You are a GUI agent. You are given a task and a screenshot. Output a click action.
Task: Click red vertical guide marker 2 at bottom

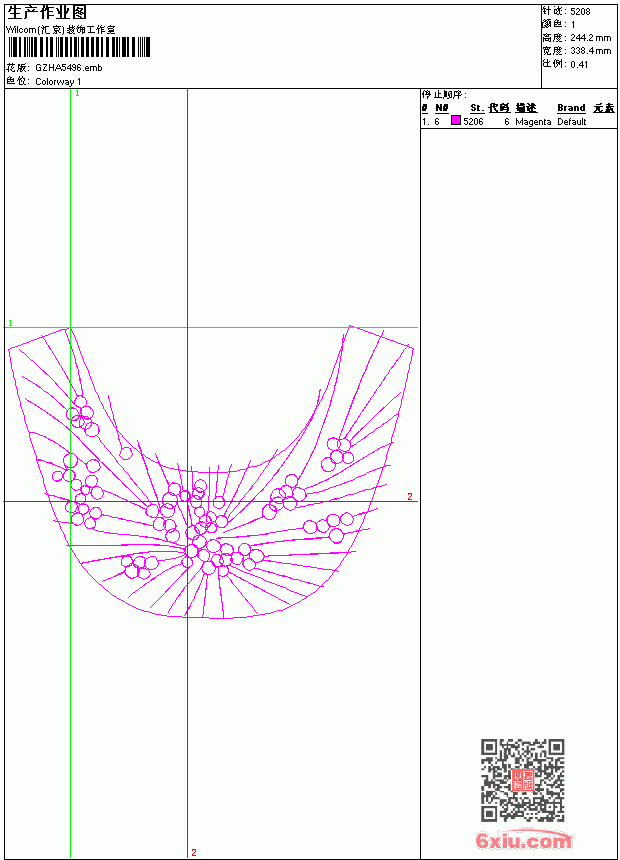[194, 852]
